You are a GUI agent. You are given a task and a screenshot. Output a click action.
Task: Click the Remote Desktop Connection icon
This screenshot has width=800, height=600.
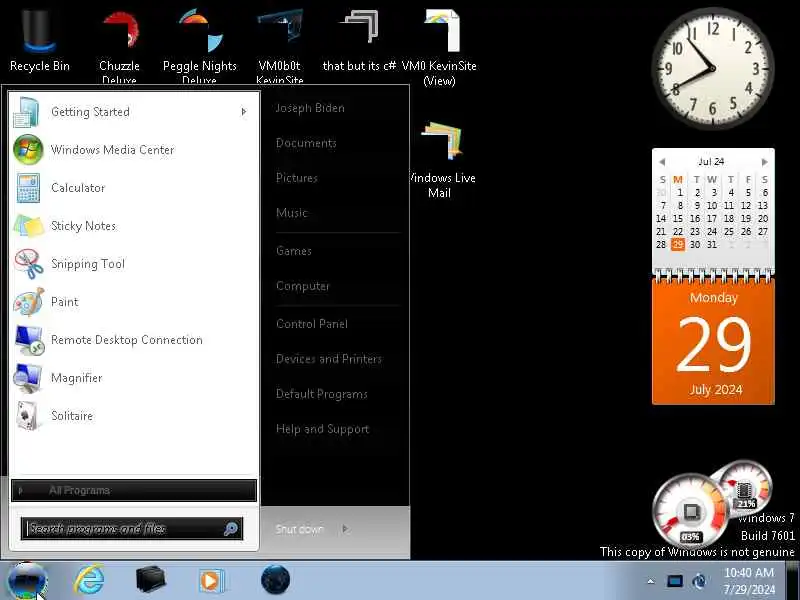[x=29, y=340]
